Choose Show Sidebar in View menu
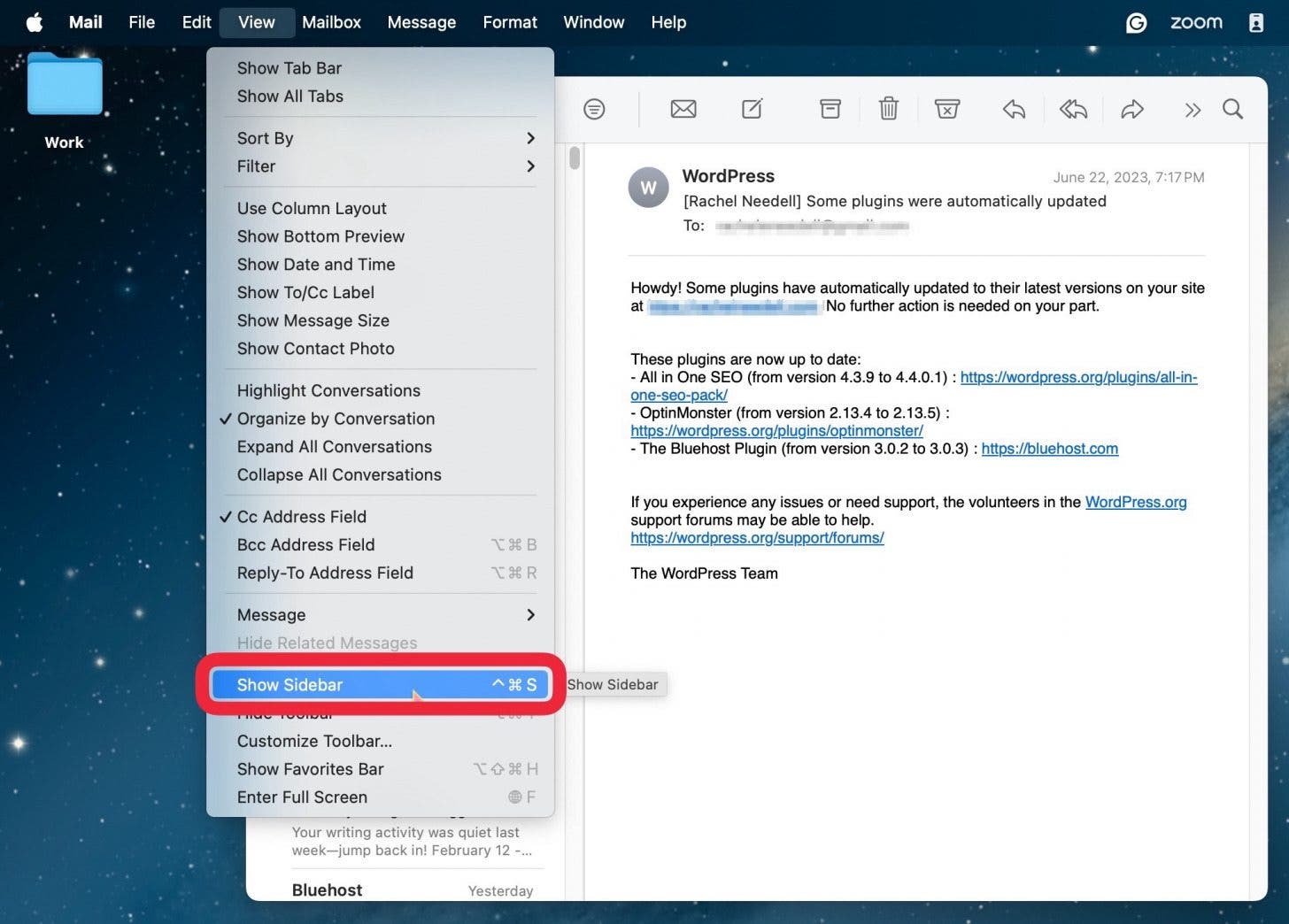 (x=381, y=685)
